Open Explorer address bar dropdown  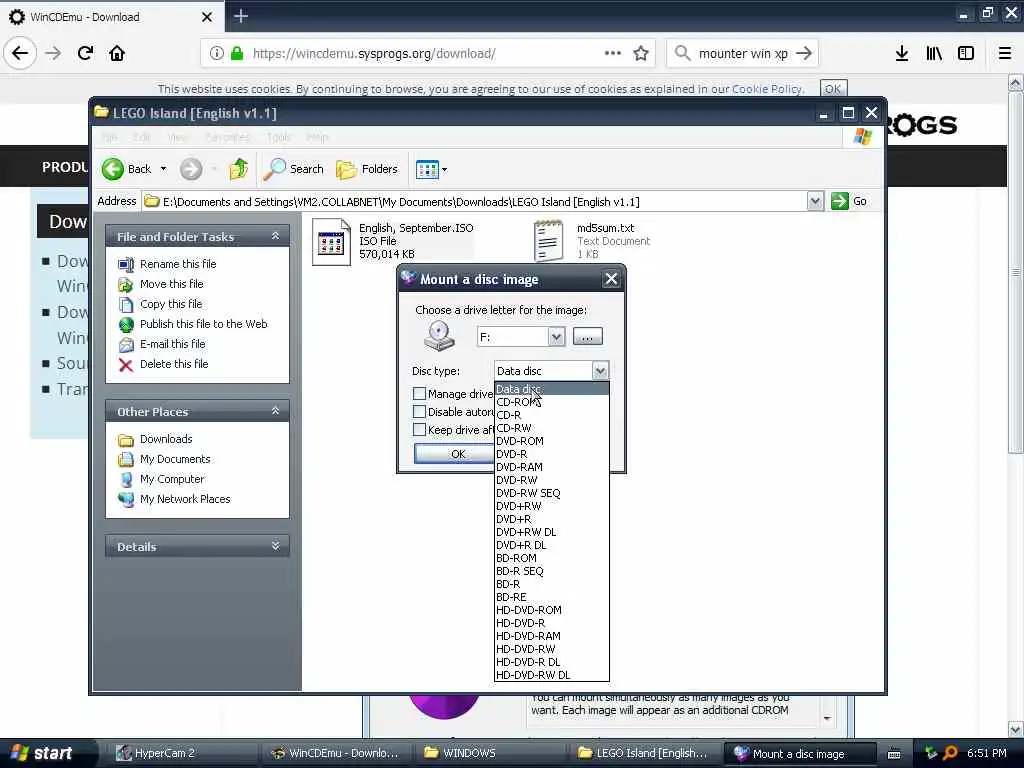815,201
